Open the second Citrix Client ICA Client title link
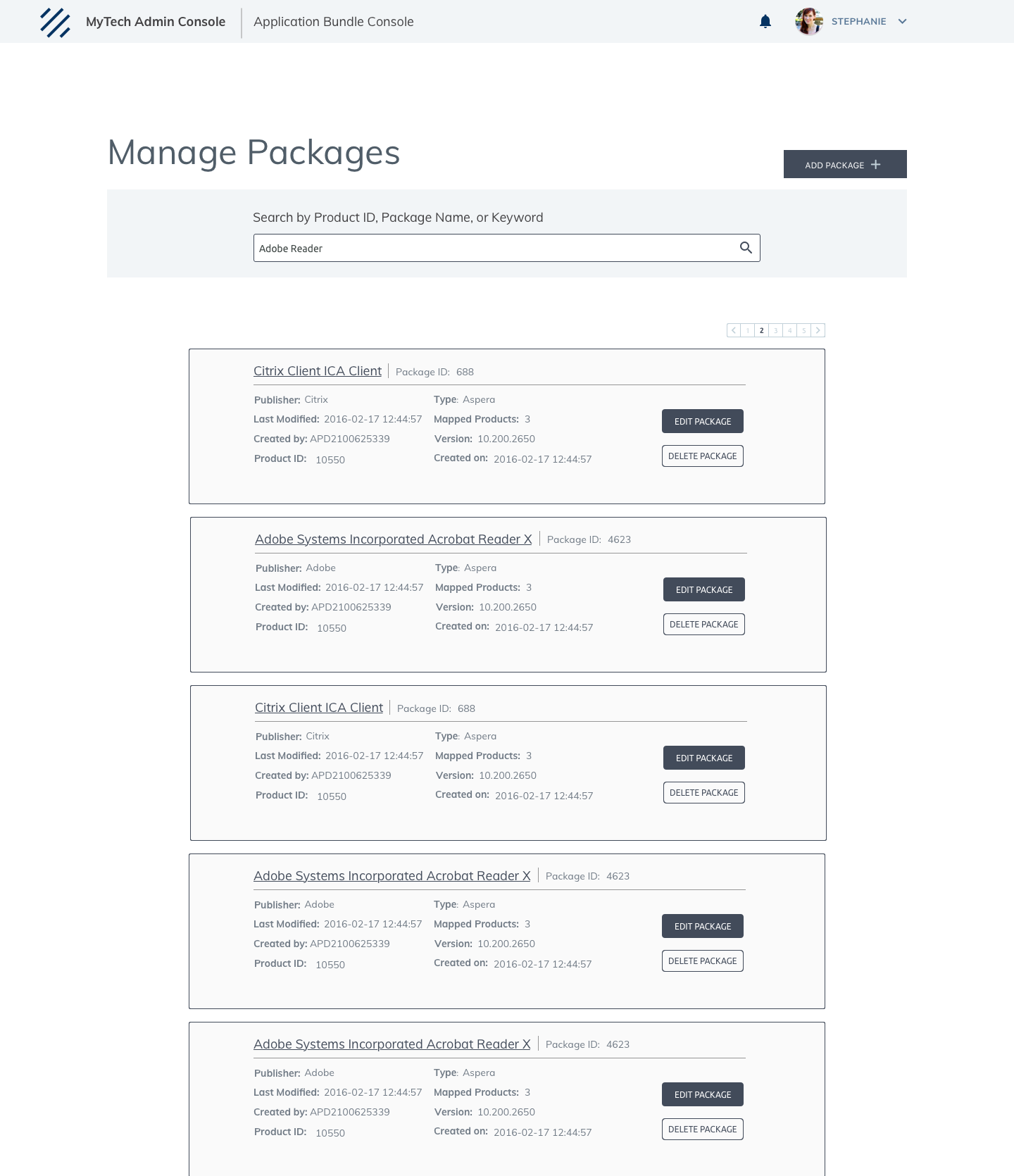 (x=319, y=708)
